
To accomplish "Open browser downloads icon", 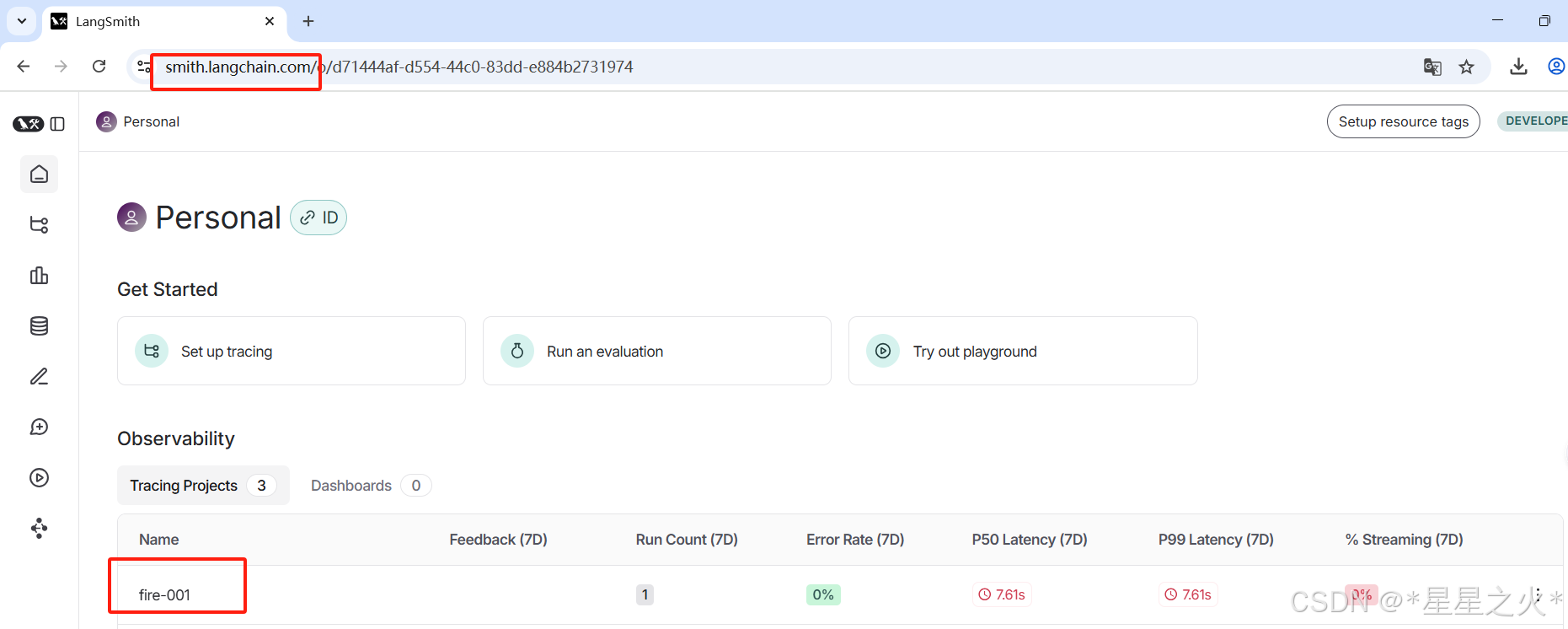I will pyautogui.click(x=1519, y=67).
